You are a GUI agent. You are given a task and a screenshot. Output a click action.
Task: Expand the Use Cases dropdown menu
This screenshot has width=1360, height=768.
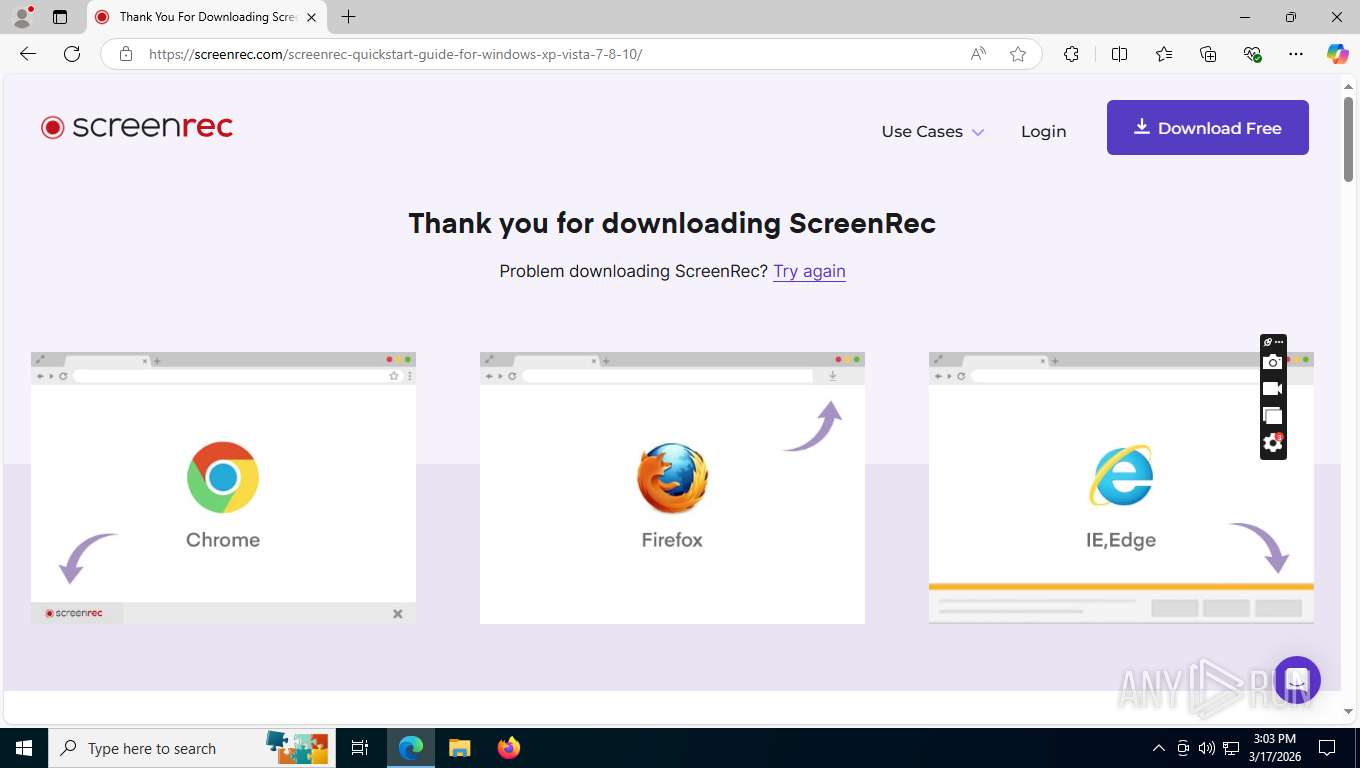click(x=932, y=131)
